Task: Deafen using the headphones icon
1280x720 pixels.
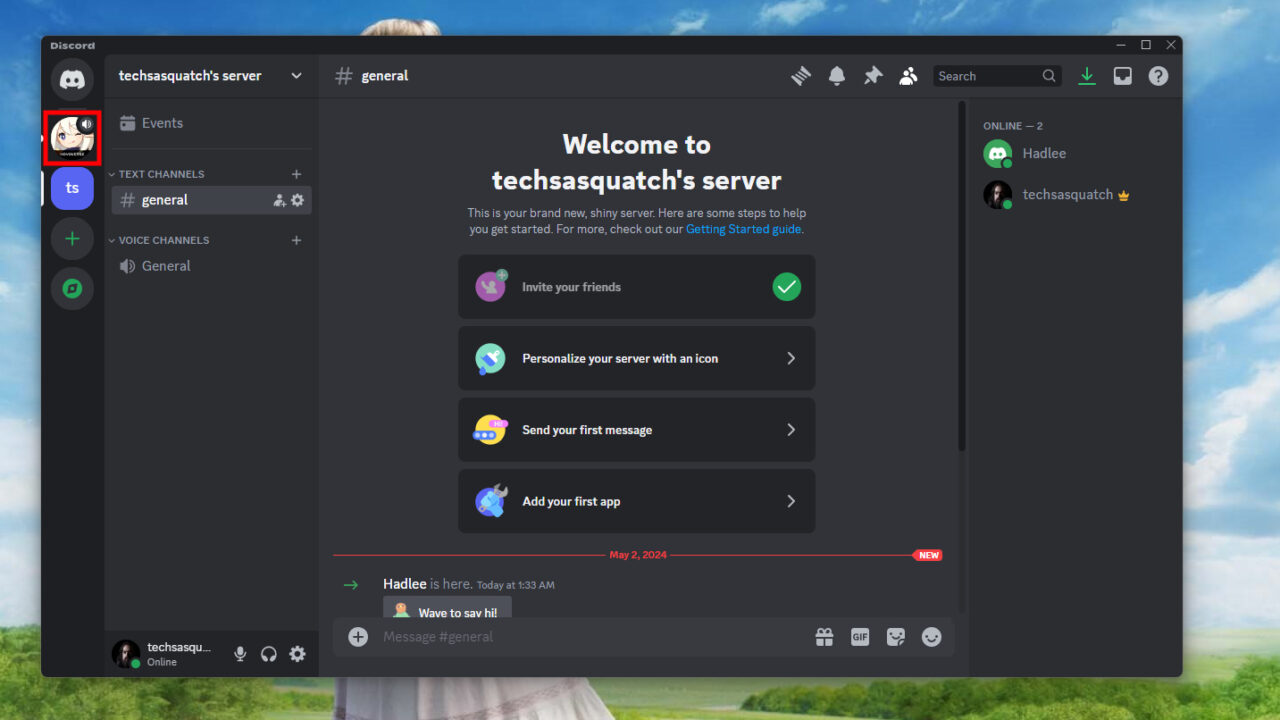Action: 268,653
